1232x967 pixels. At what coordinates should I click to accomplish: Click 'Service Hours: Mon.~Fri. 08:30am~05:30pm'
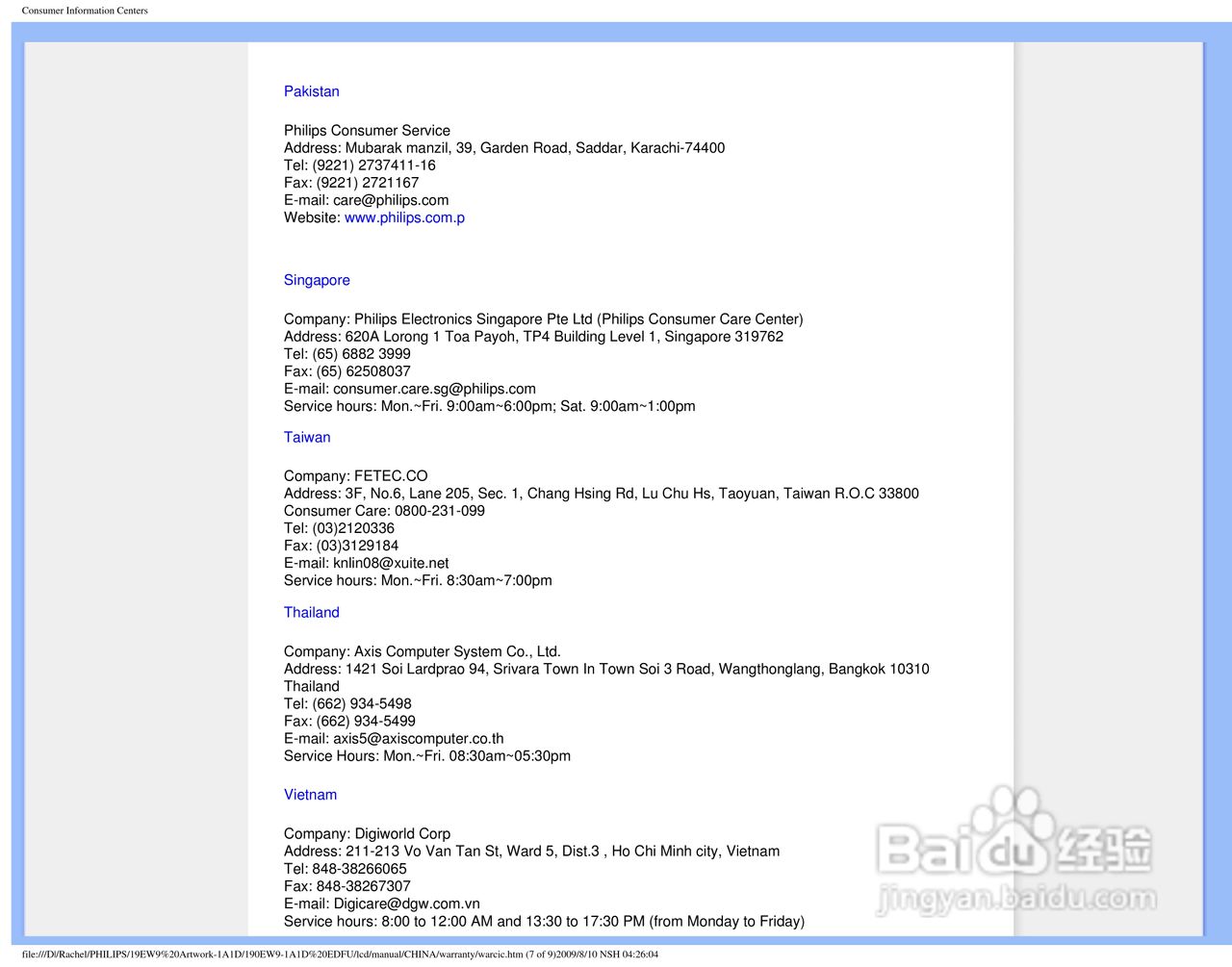click(x=427, y=756)
